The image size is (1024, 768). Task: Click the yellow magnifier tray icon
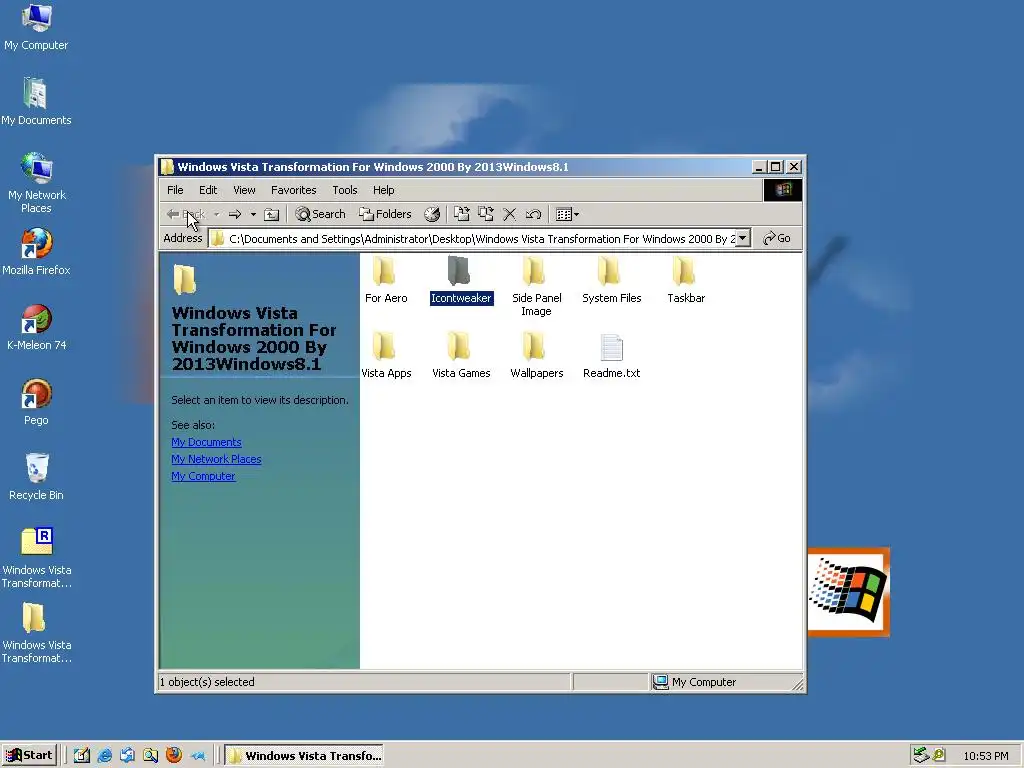click(938, 756)
